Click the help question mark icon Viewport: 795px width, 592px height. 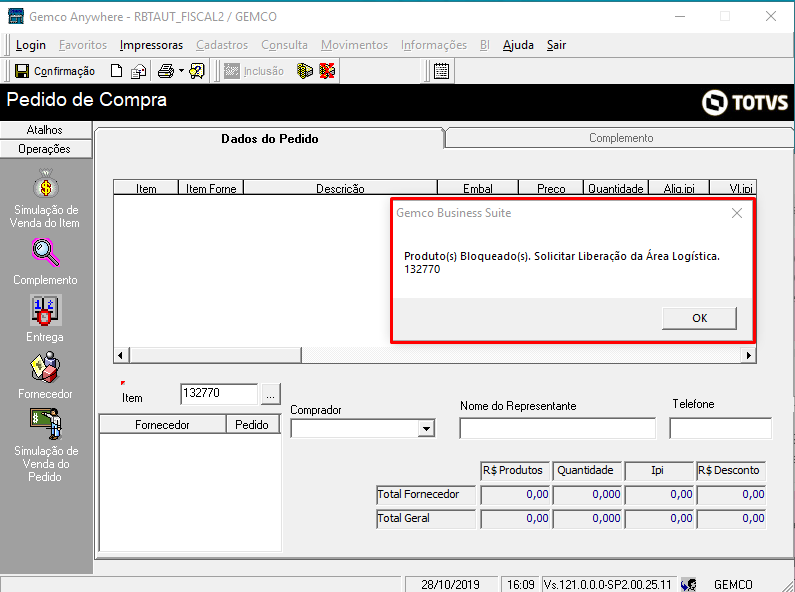pyautogui.click(x=197, y=71)
